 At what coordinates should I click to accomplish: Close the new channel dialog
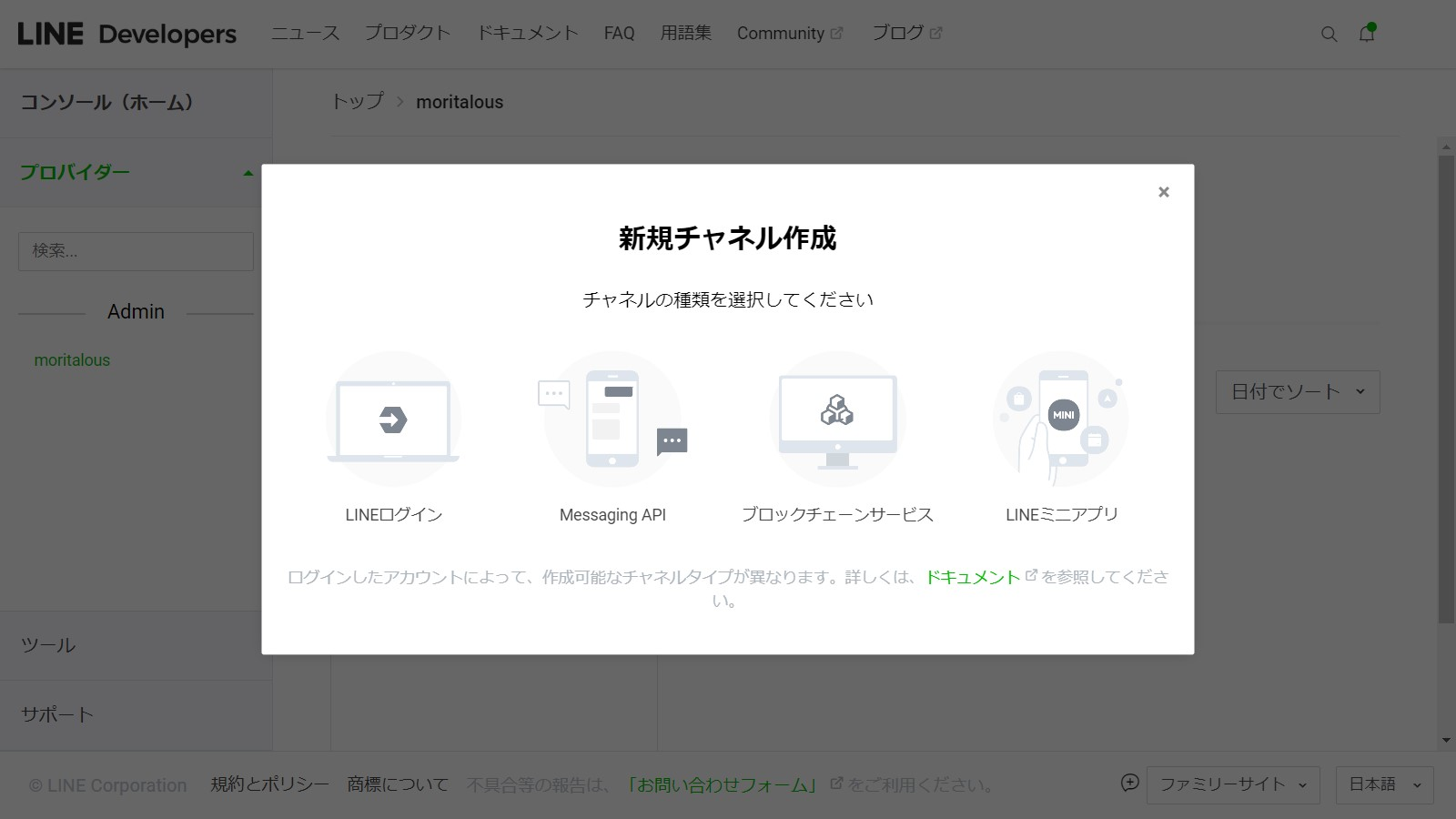point(1163,192)
